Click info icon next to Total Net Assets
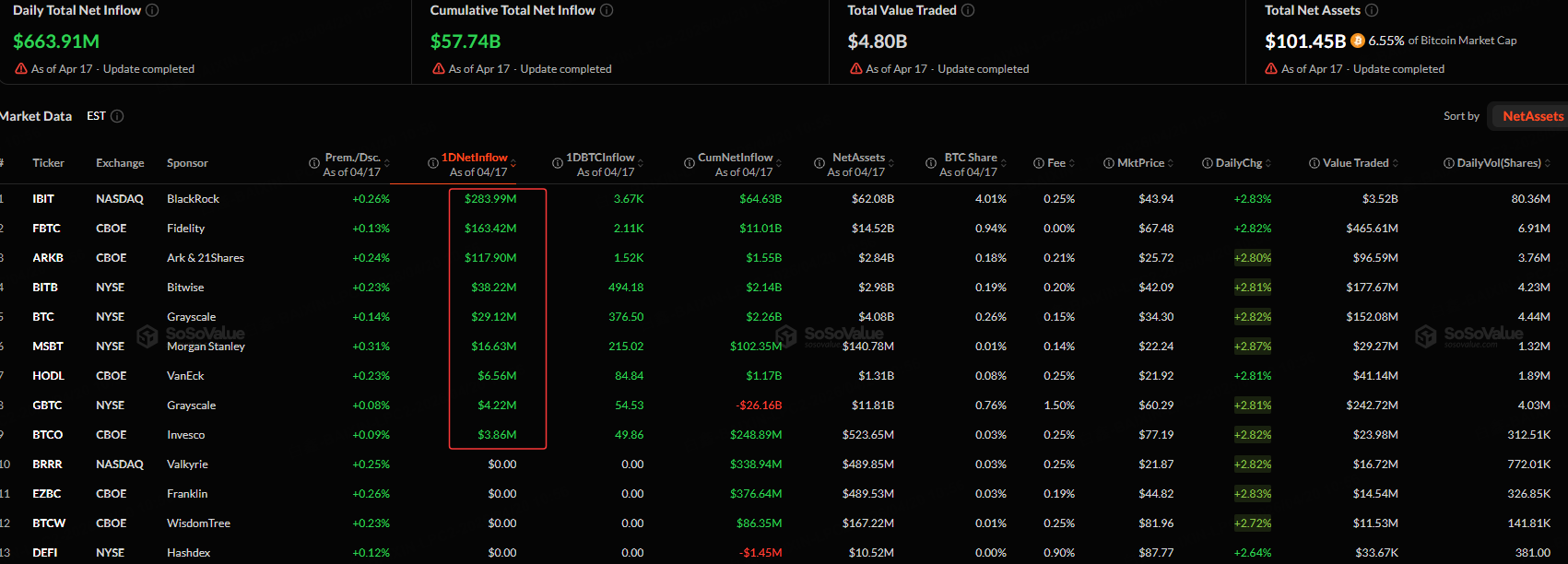This screenshot has width=1568, height=564. [x=1372, y=10]
